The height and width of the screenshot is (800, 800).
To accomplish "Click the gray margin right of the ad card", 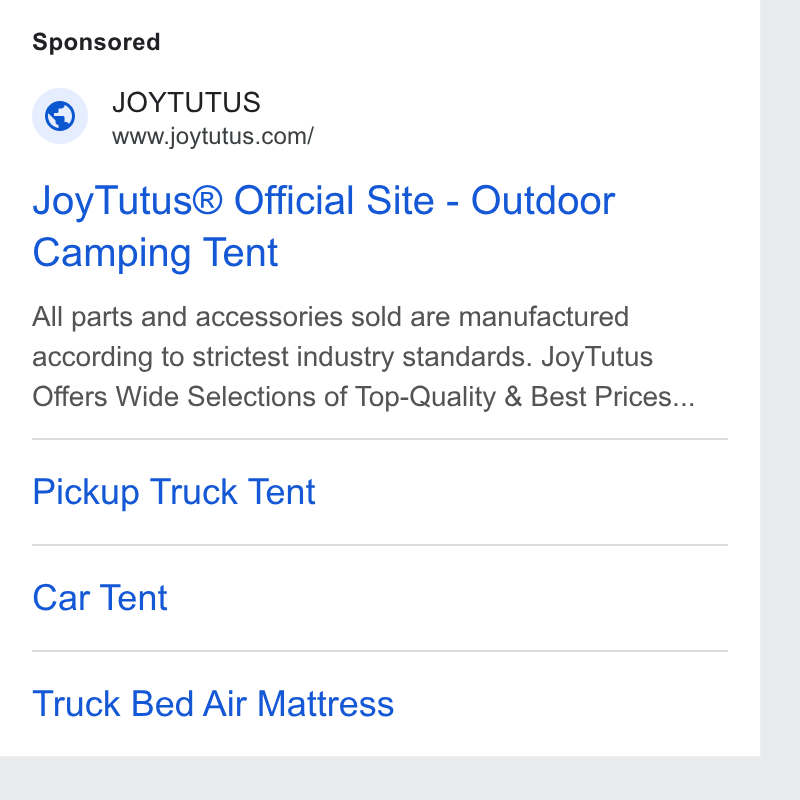I will 780,378.
